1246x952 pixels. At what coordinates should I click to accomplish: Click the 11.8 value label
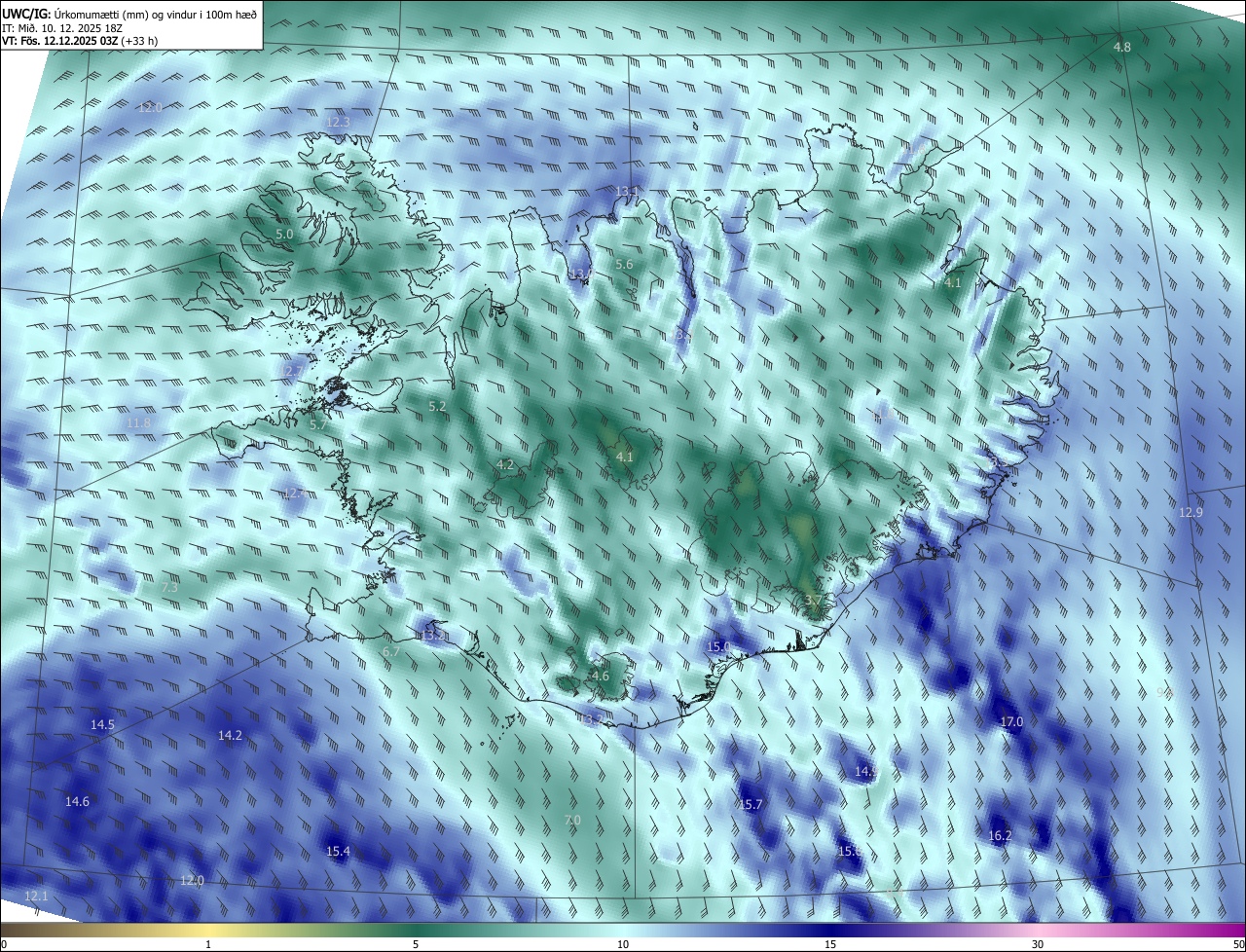click(x=139, y=422)
